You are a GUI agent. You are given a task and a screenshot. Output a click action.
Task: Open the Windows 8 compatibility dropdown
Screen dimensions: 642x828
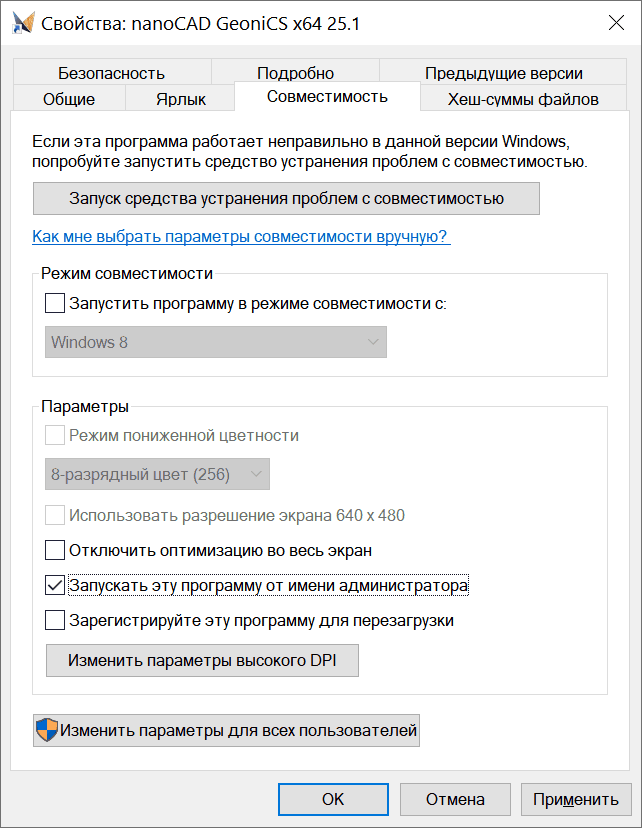(216, 342)
